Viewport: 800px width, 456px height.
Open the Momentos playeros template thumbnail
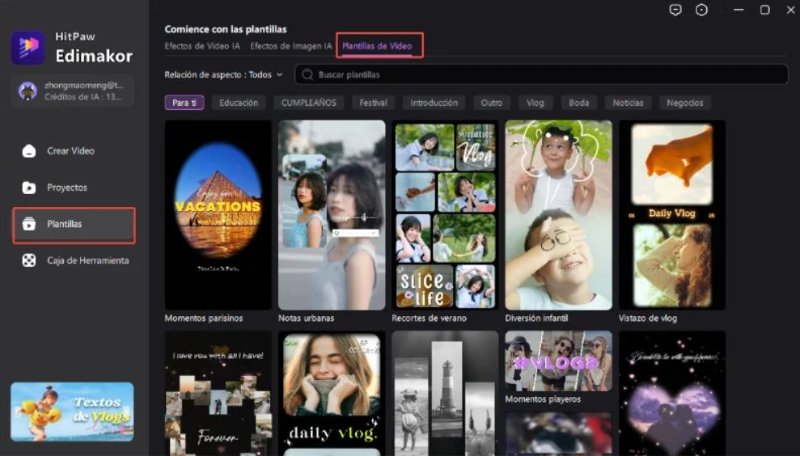pos(559,361)
